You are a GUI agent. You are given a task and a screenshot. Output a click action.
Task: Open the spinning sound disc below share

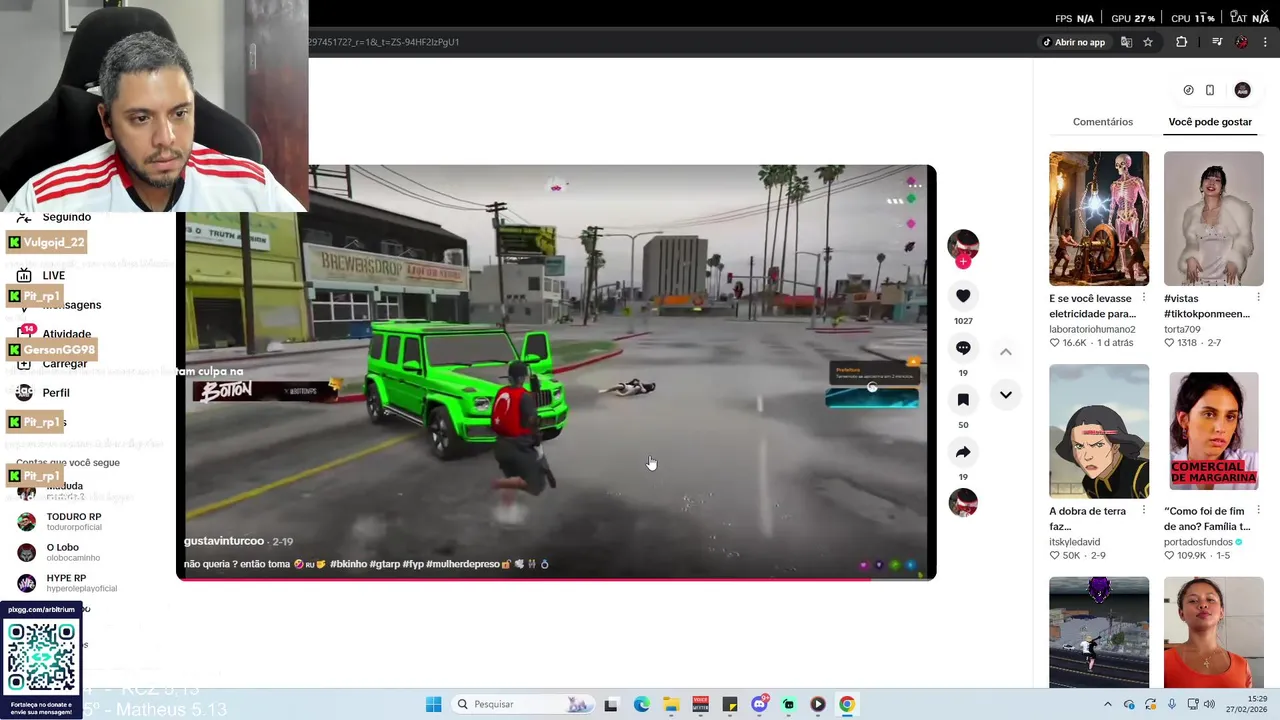pyautogui.click(x=963, y=502)
